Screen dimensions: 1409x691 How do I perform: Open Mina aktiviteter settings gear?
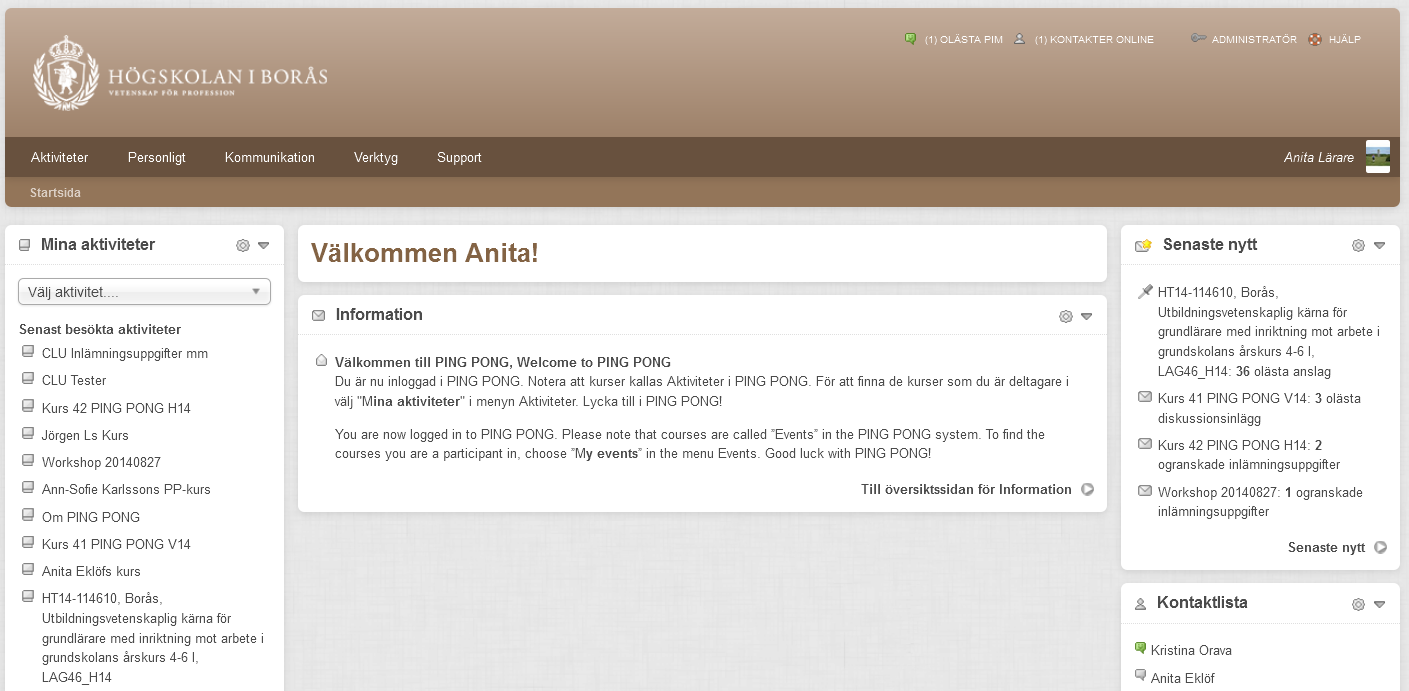click(242, 245)
